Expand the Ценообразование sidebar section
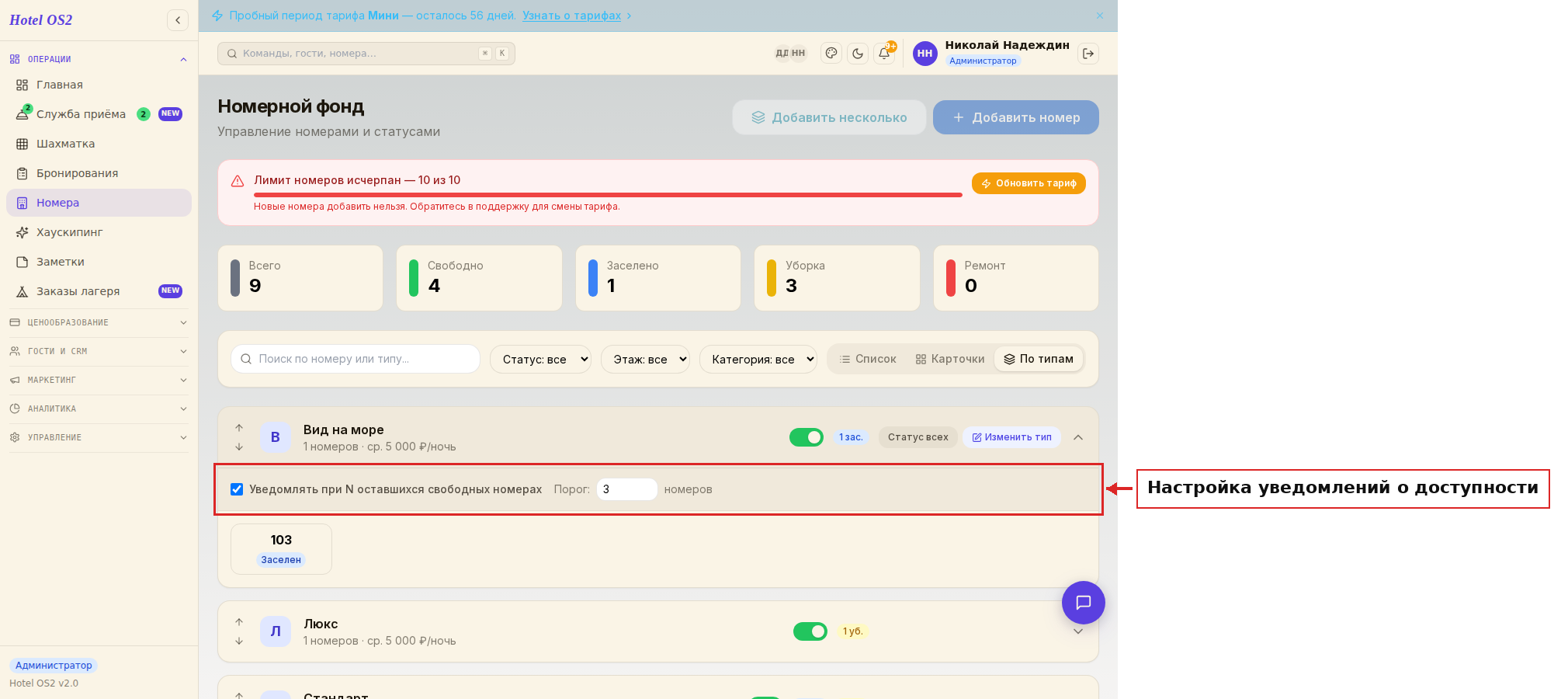 [x=99, y=322]
